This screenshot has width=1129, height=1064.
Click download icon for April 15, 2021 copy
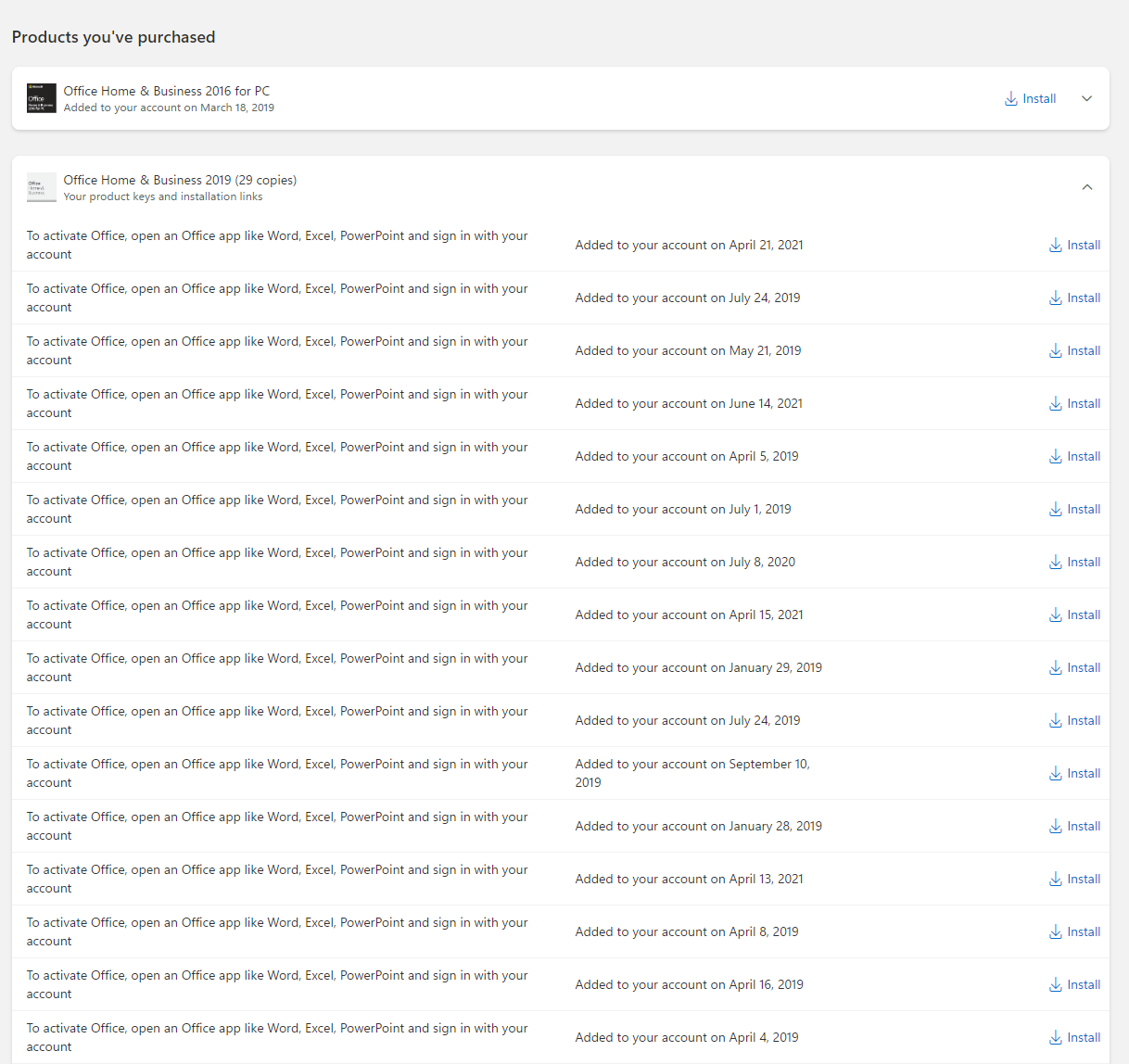(1056, 614)
